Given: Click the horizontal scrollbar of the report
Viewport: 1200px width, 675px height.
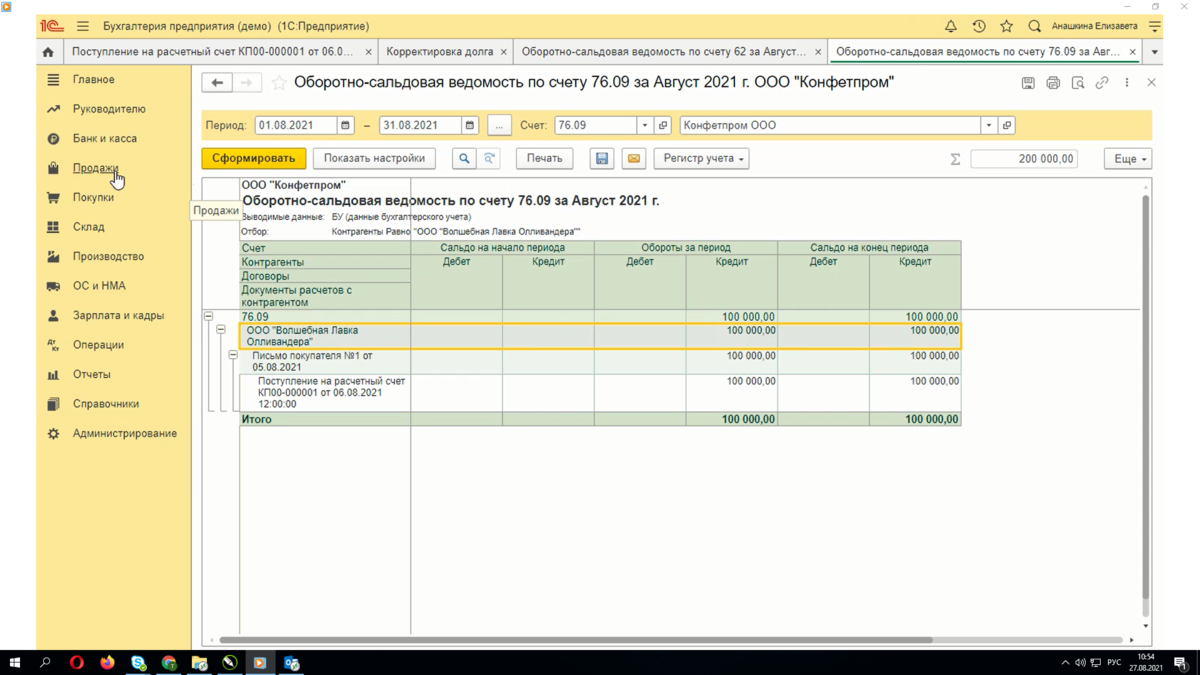Looking at the screenshot, I should click(x=575, y=640).
